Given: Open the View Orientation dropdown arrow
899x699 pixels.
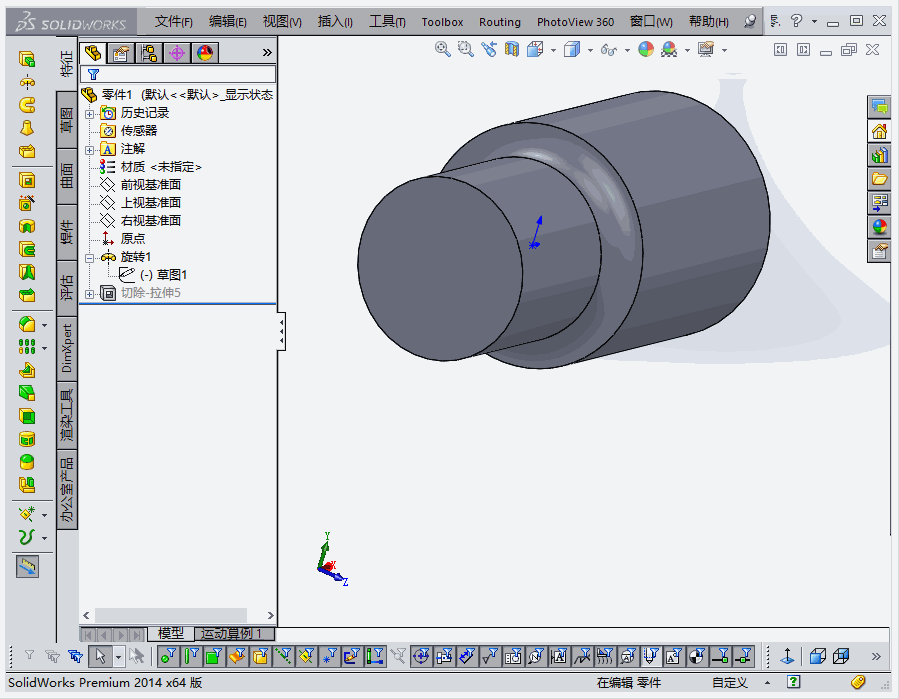Looking at the screenshot, I should tap(553, 50).
